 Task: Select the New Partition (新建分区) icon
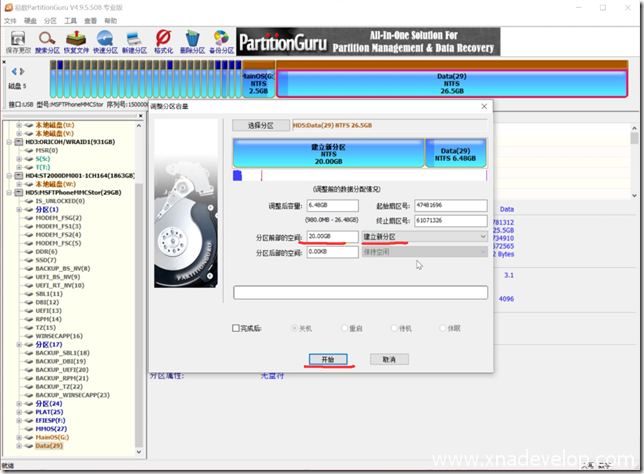click(x=134, y=40)
